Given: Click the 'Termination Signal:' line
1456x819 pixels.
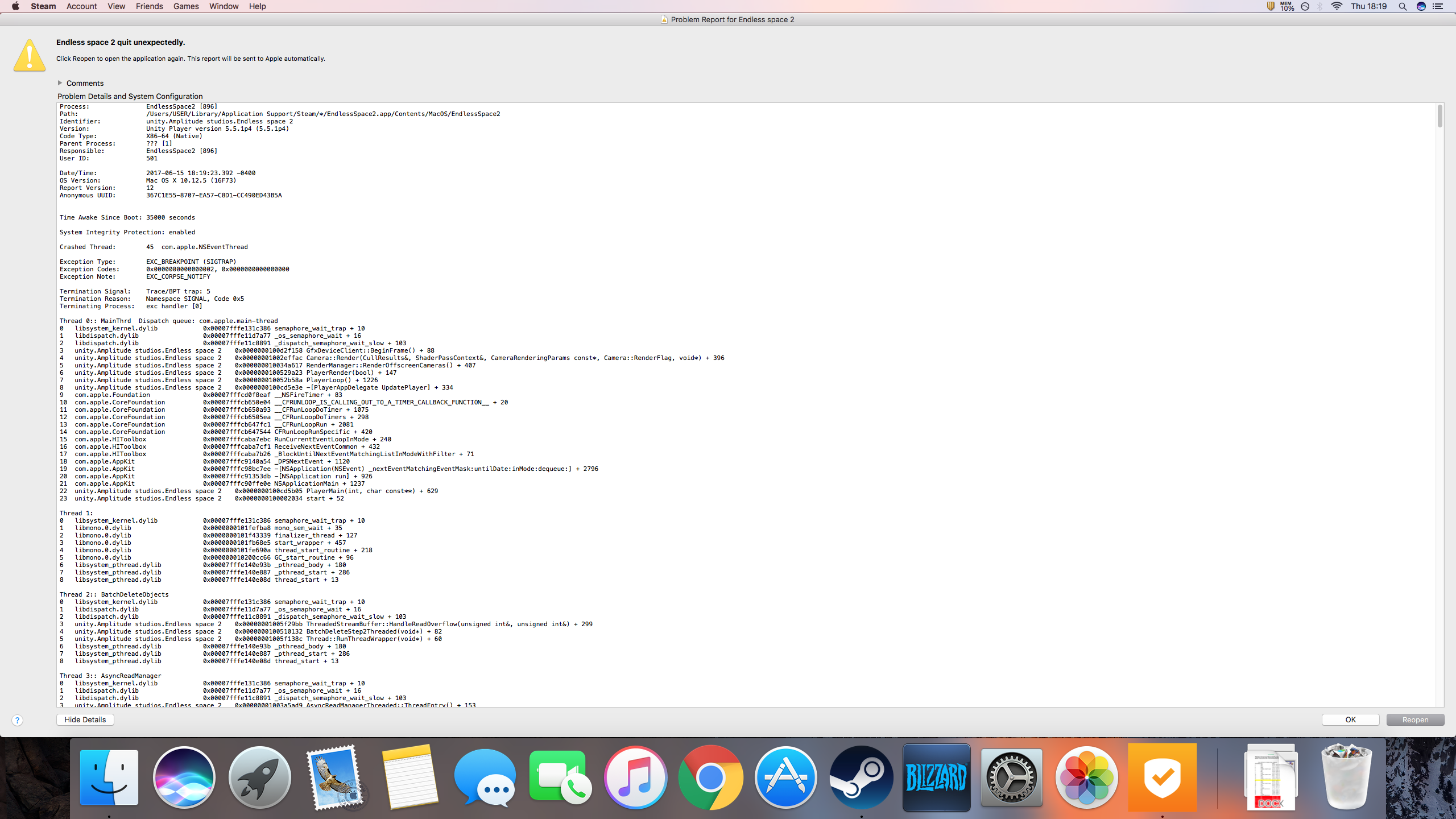Looking at the screenshot, I should coord(135,291).
